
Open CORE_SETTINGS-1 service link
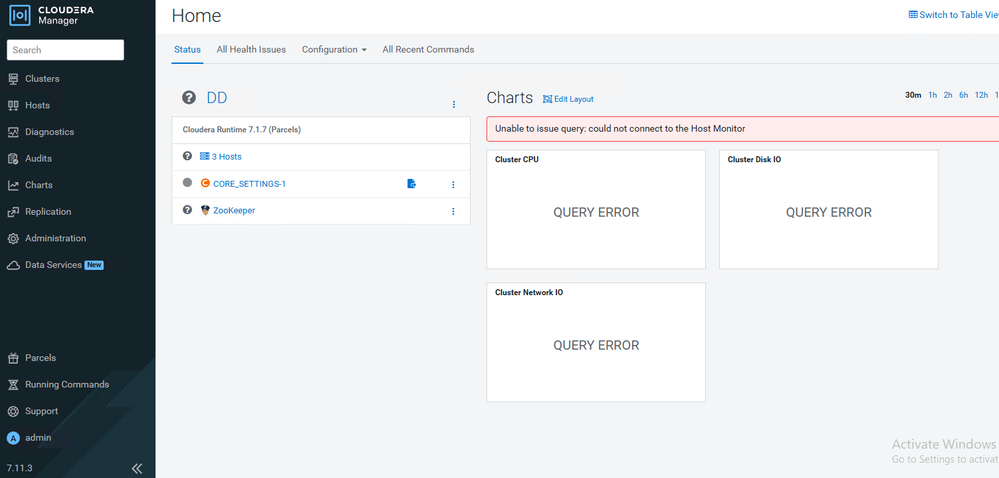249,184
